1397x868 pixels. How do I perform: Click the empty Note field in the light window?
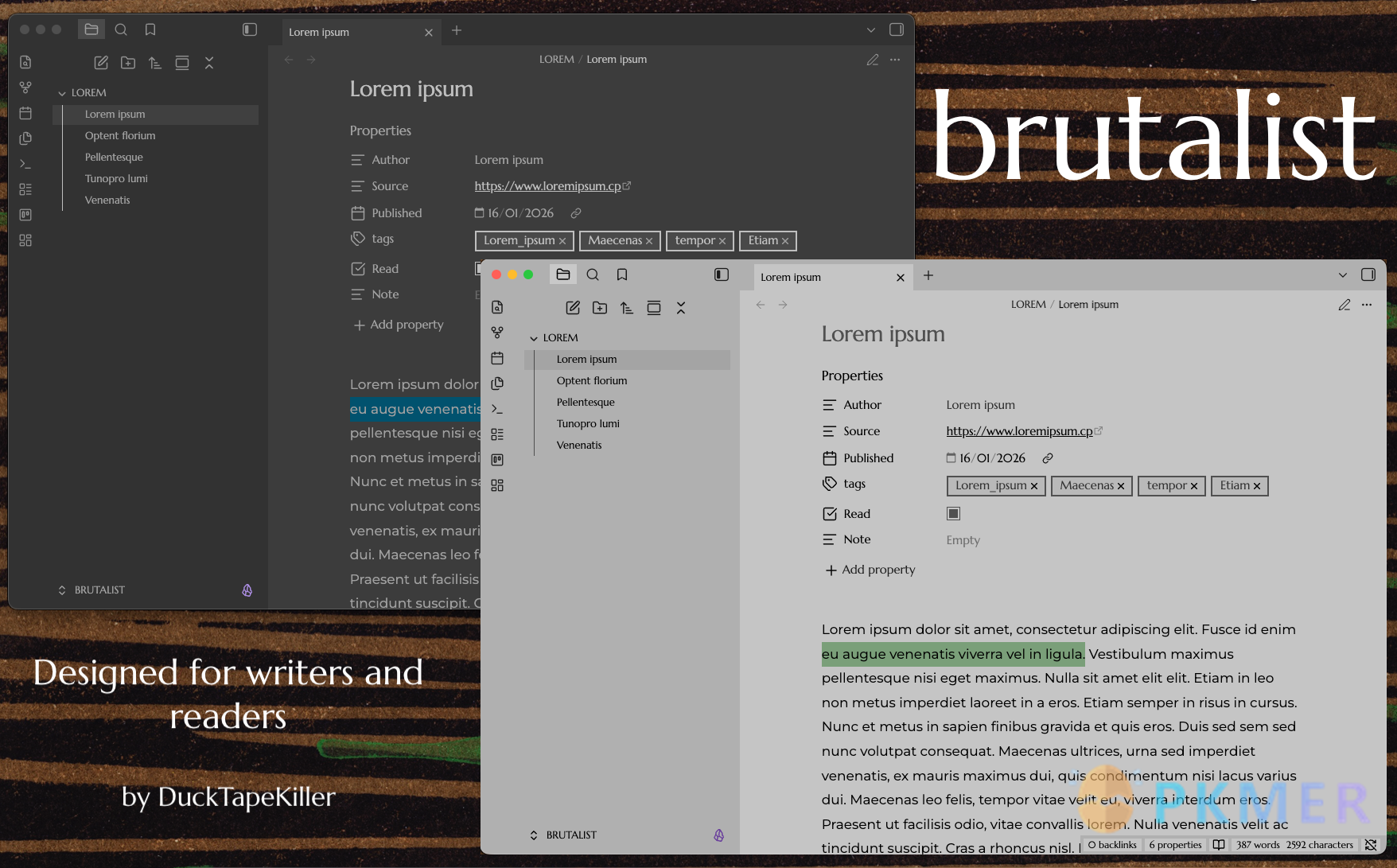(963, 540)
